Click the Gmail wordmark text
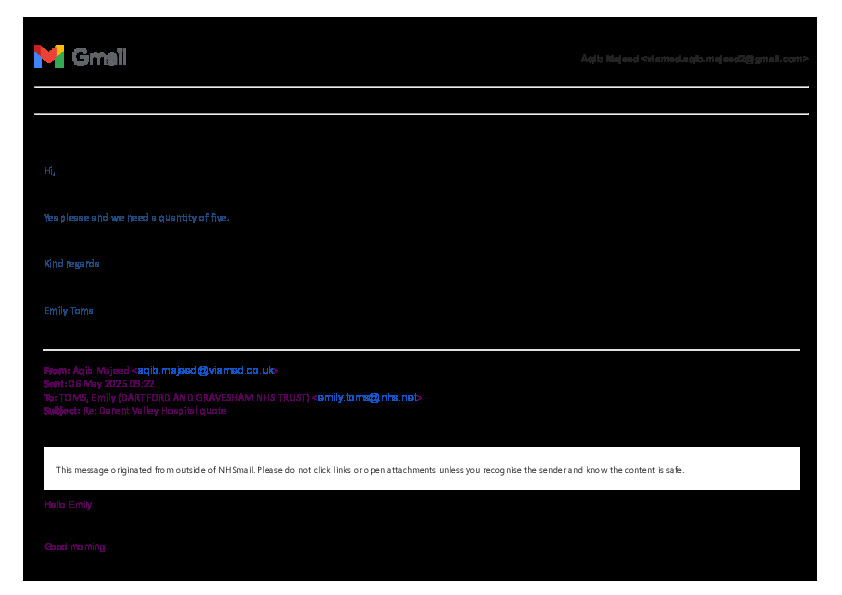Viewport: 842px width, 595px height. coord(99,57)
